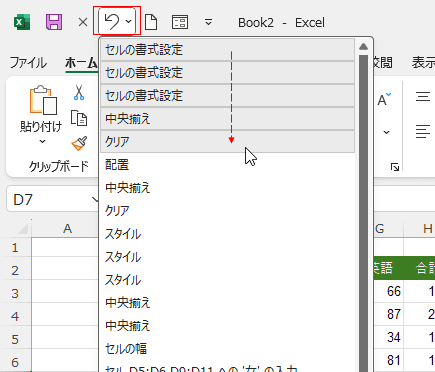
Task: Open the ファイル tab
Action: [28, 63]
